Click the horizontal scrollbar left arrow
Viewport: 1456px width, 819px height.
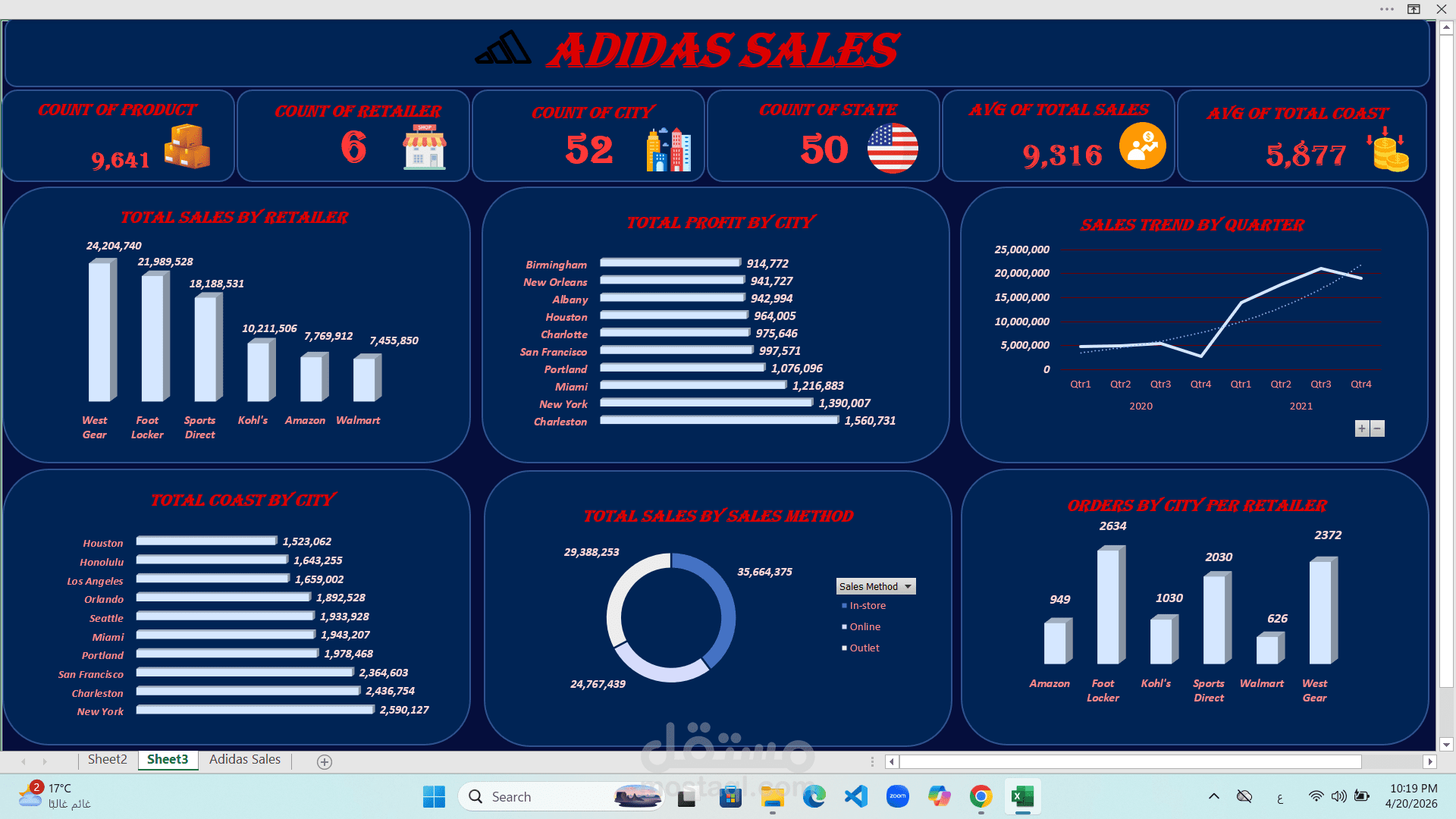(892, 761)
